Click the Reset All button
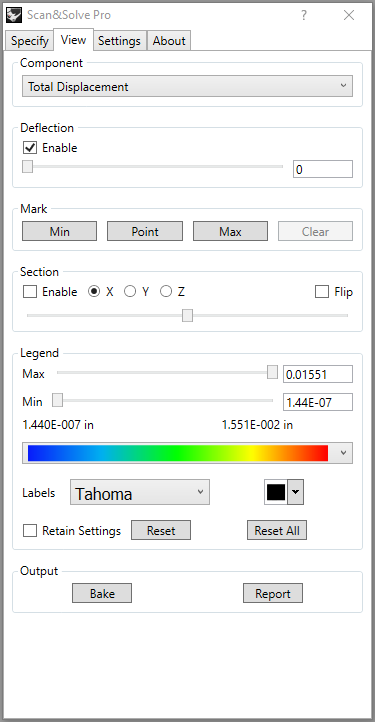This screenshot has height=722, width=375. [277, 530]
